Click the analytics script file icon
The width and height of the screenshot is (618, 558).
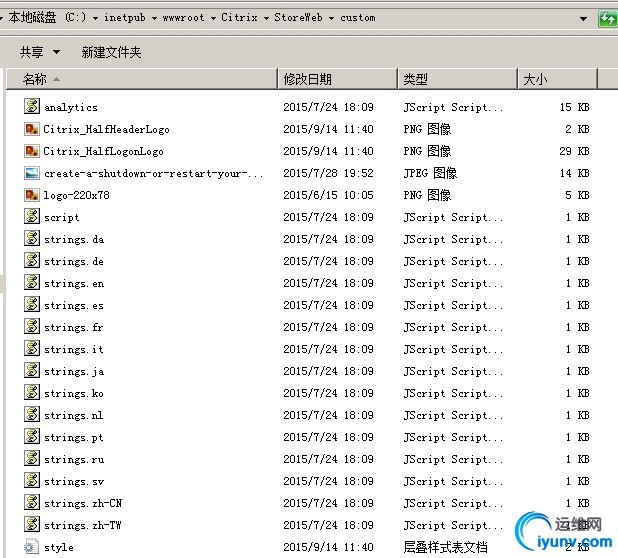(32, 106)
